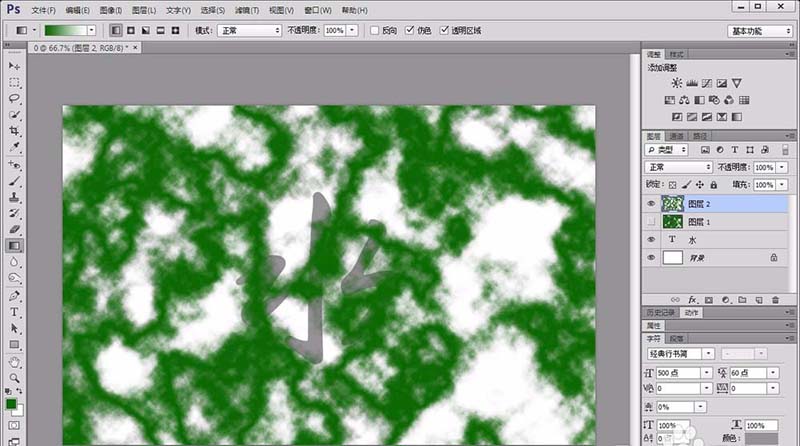The height and width of the screenshot is (446, 800).
Task: Select the Spot Healing Brush tool
Action: (14, 165)
